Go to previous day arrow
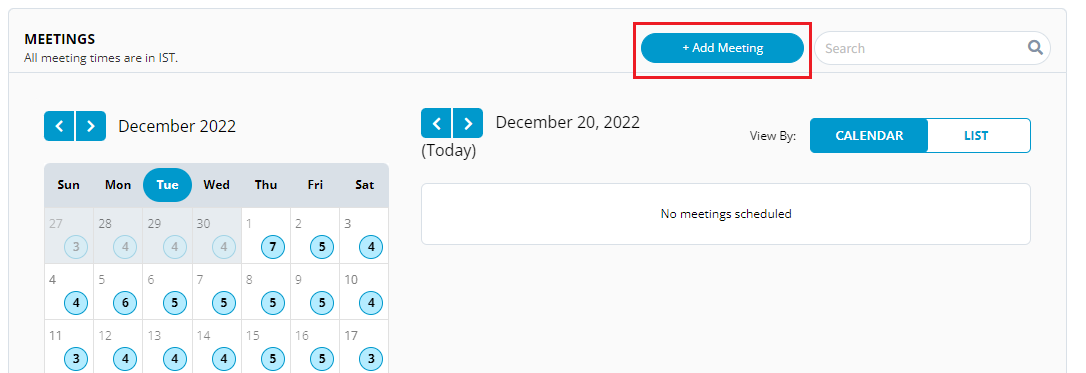This screenshot has height=373, width=1086. 436,123
